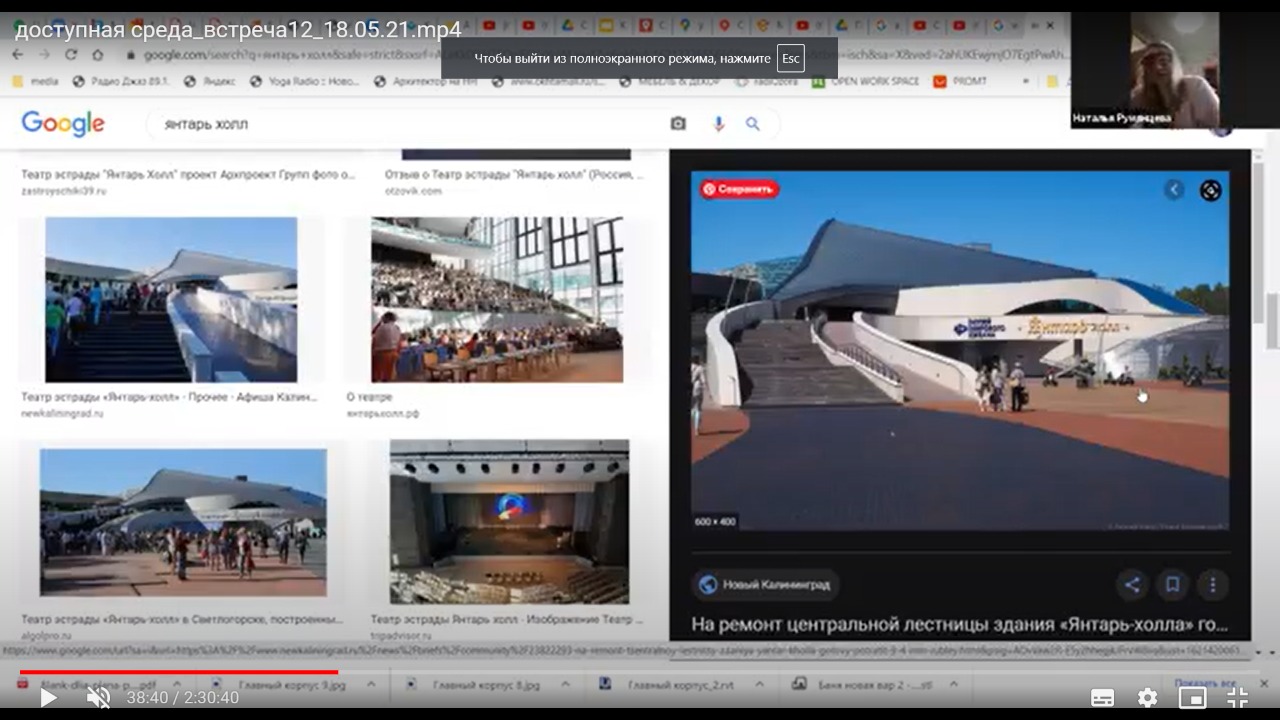
Task: Click the blue search magnifier icon
Action: (x=752, y=124)
